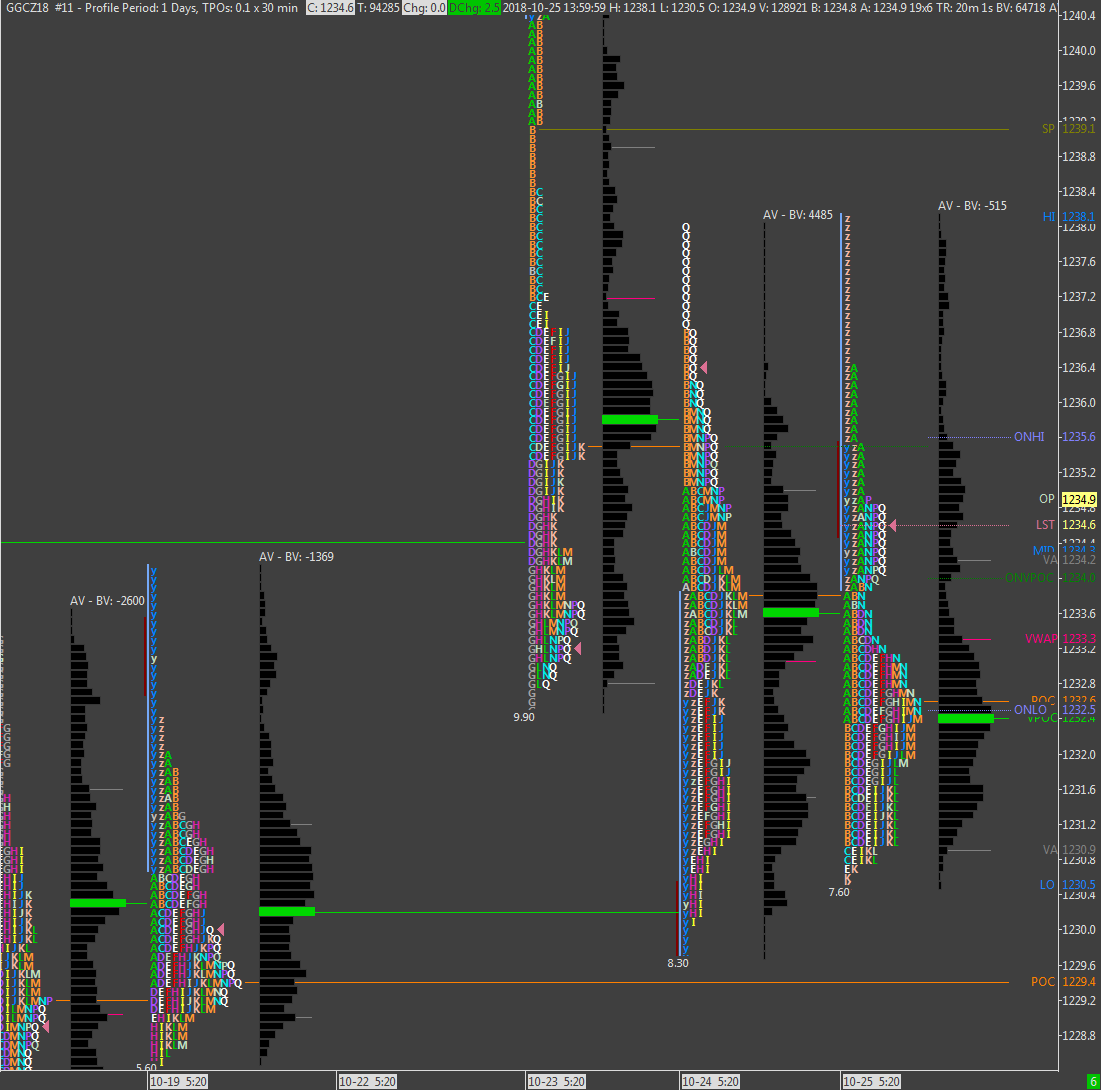The width and height of the screenshot is (1101, 1090).
Task: Click the '2018-10-25 13:59:59' timestamp
Action: pyautogui.click(x=555, y=8)
